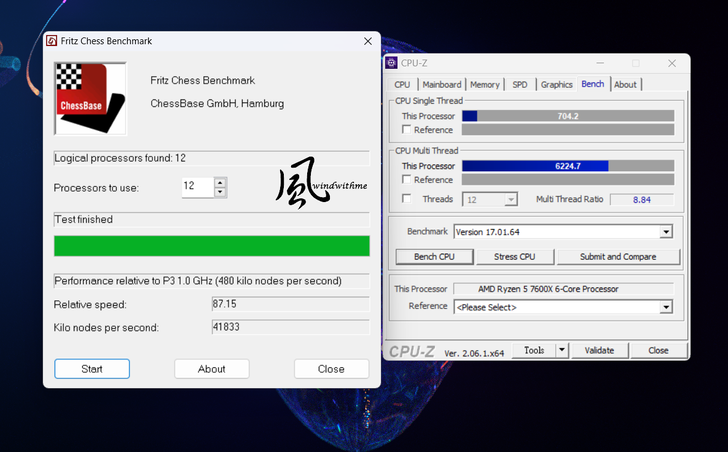Switch to the Memory tab
728x452 pixels.
click(485, 85)
